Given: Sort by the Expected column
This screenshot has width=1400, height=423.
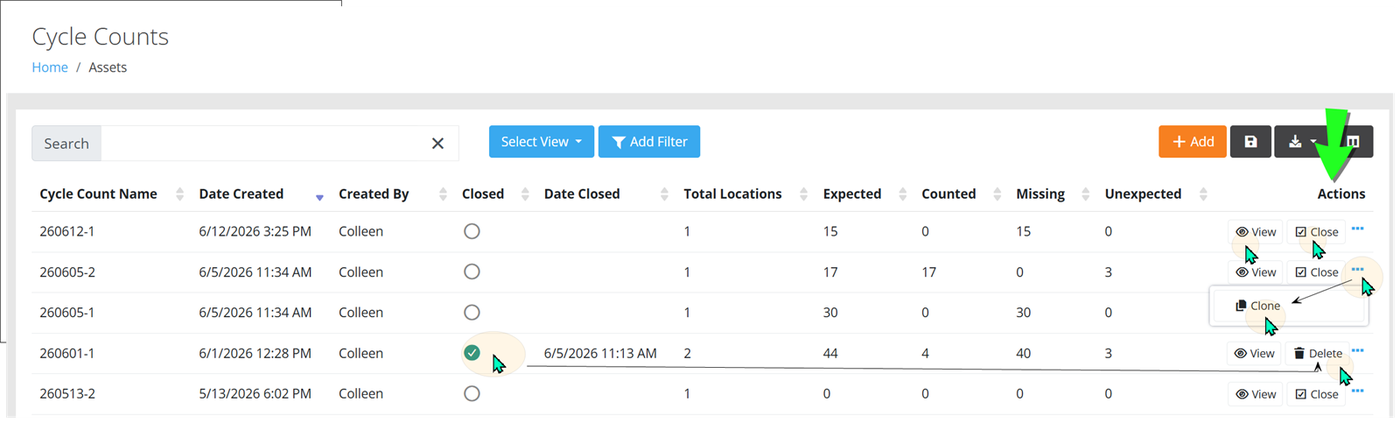Looking at the screenshot, I should 904,194.
